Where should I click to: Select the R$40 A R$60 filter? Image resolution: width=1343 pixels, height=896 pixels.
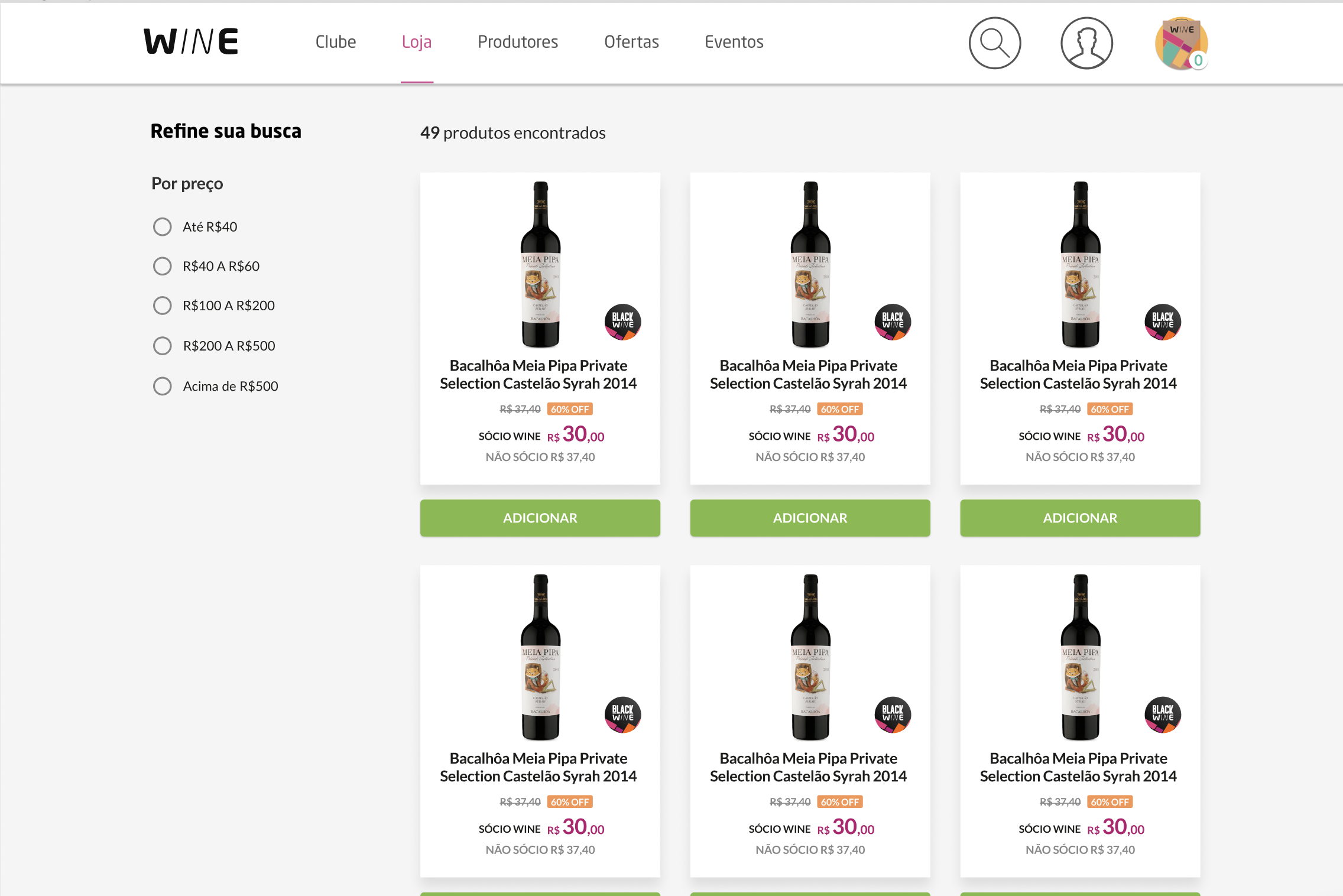pos(163,267)
